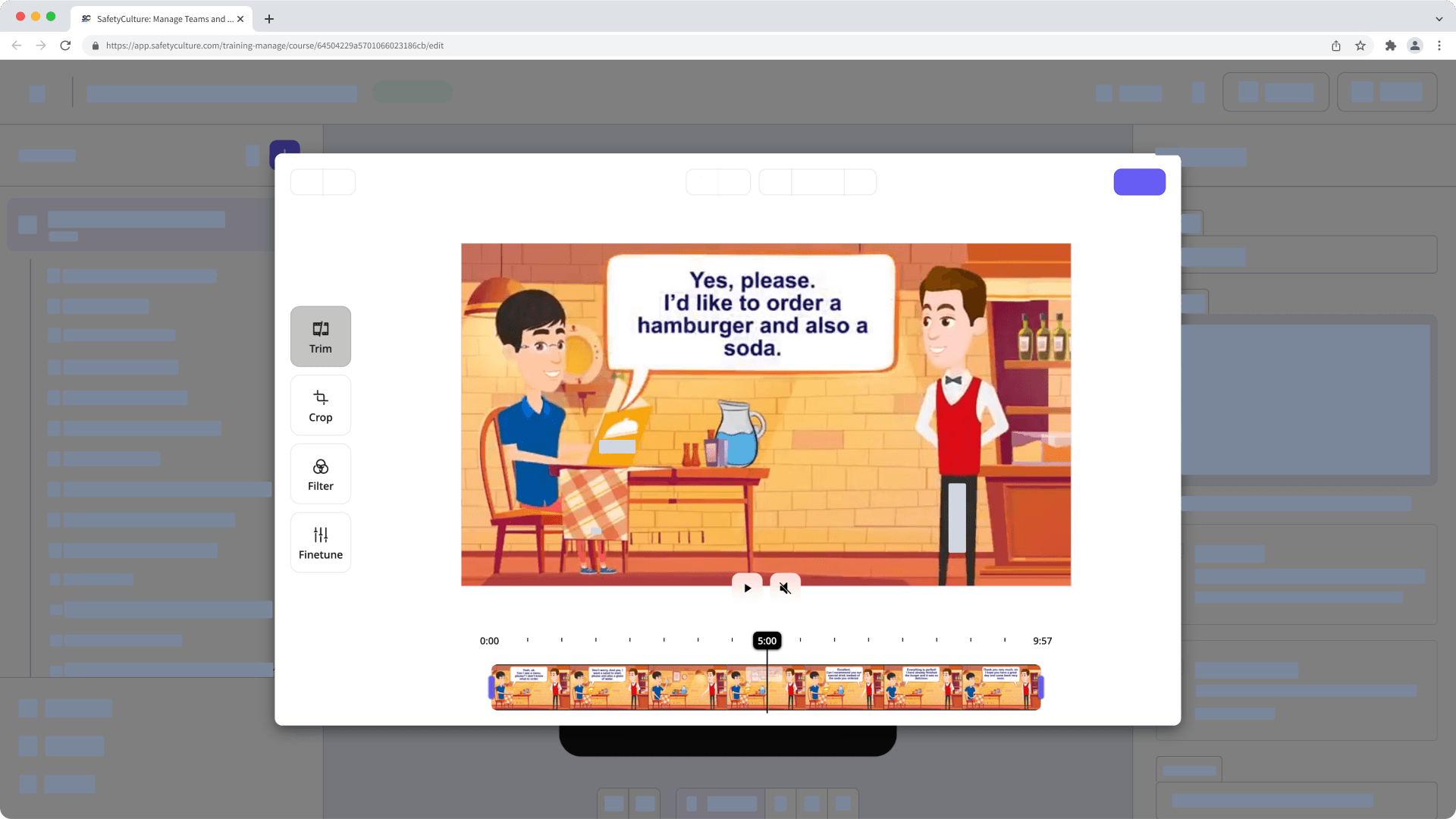The image size is (1456, 819).
Task: Open a new browser tab with the plus
Action: [x=268, y=19]
